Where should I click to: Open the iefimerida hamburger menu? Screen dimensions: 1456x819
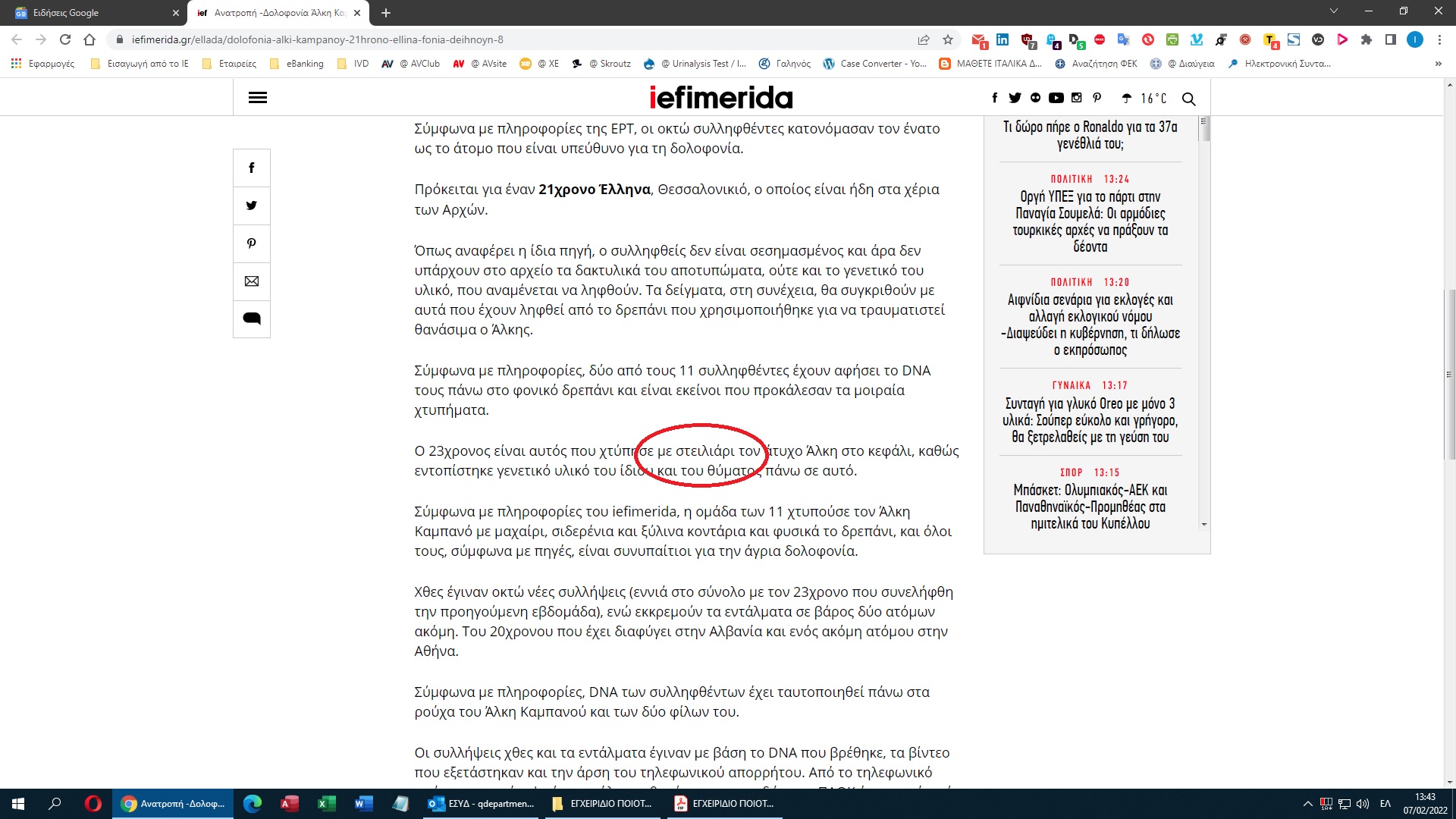click(x=258, y=98)
